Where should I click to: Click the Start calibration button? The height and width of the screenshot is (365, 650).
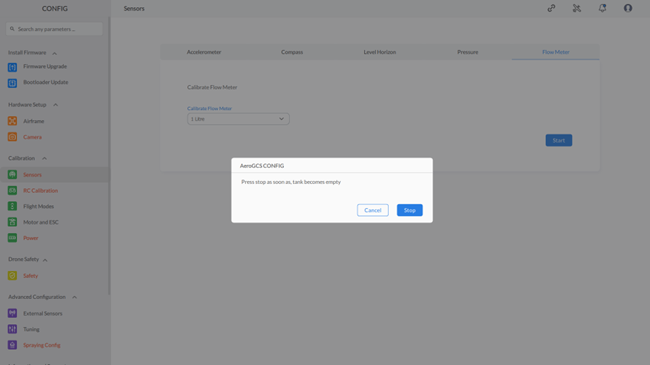[559, 140]
